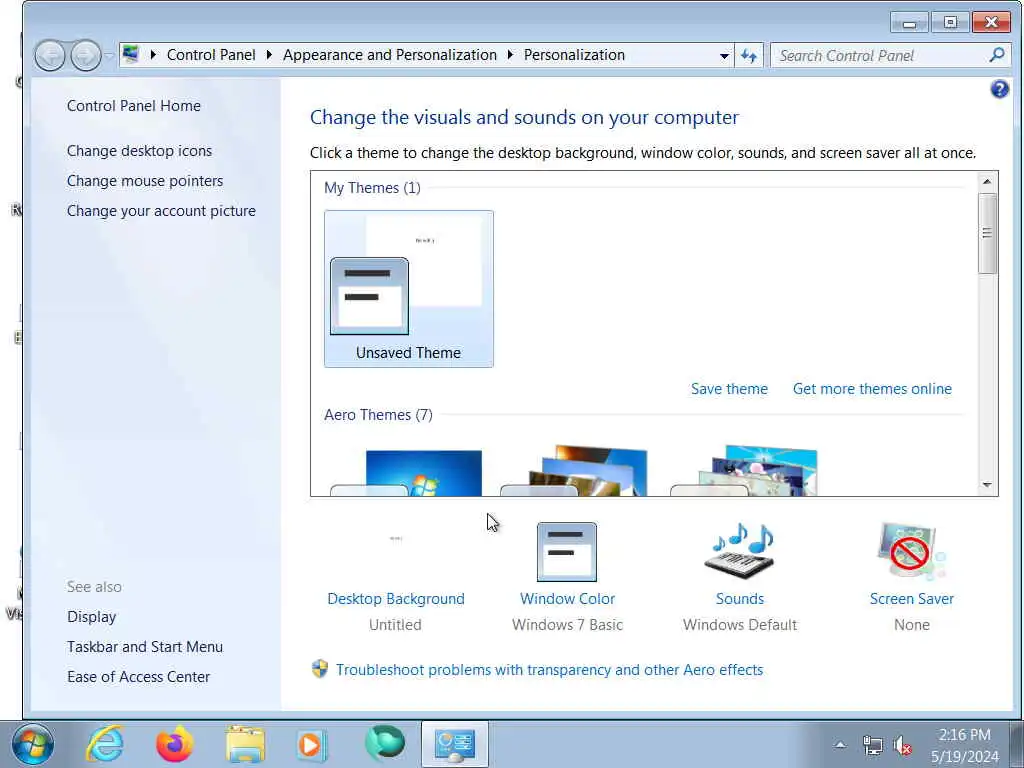Launch Internet Explorer from taskbar
Screen dimensions: 1024x768
coord(105,744)
